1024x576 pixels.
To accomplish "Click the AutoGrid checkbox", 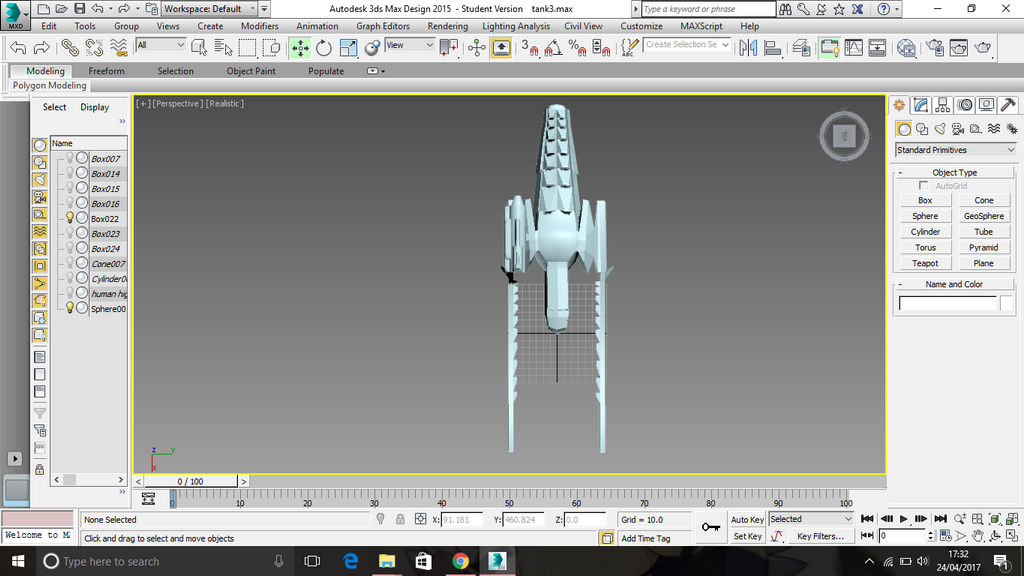I will click(x=925, y=185).
